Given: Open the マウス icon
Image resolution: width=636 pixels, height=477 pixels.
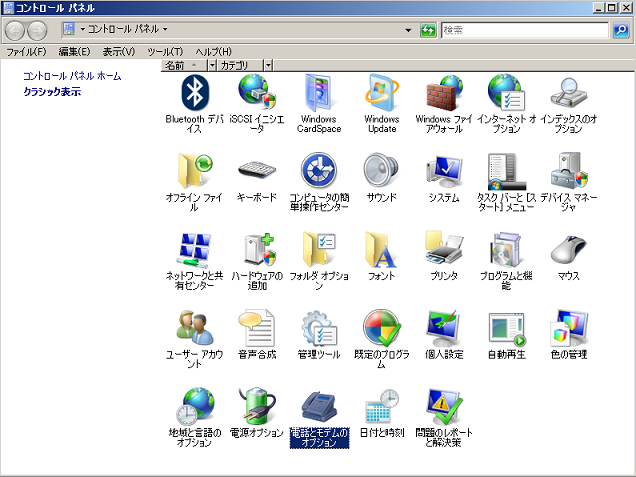Looking at the screenshot, I should click(x=569, y=249).
